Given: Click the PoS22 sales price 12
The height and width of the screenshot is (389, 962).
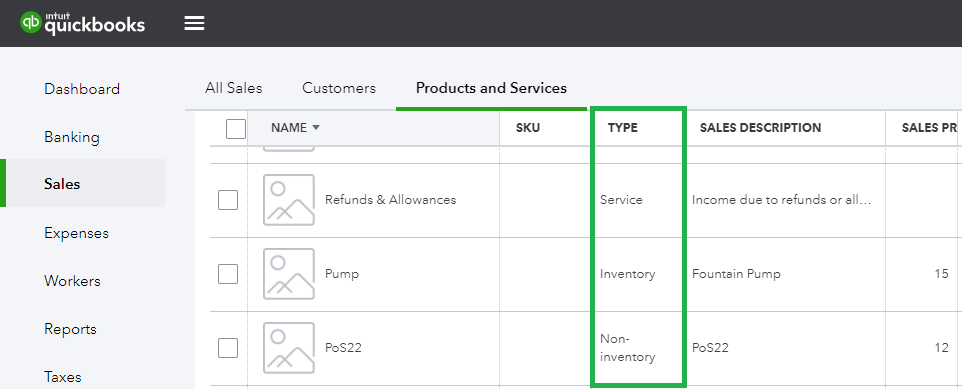Looking at the screenshot, I should 942,348.
